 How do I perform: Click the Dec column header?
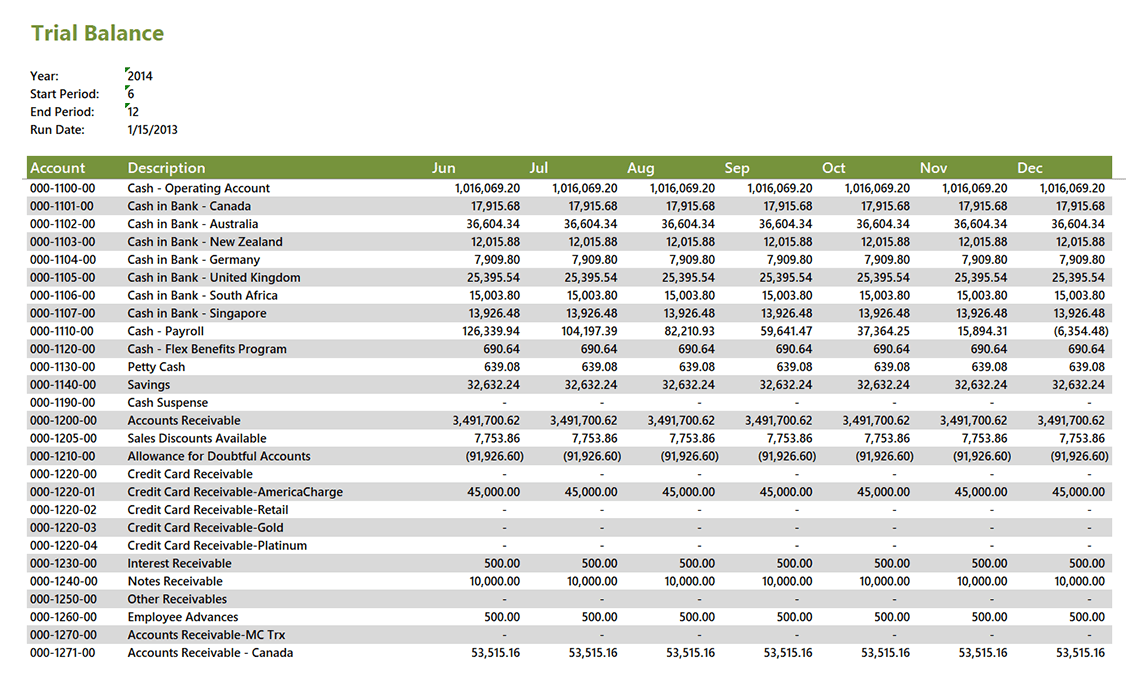tap(1029, 168)
